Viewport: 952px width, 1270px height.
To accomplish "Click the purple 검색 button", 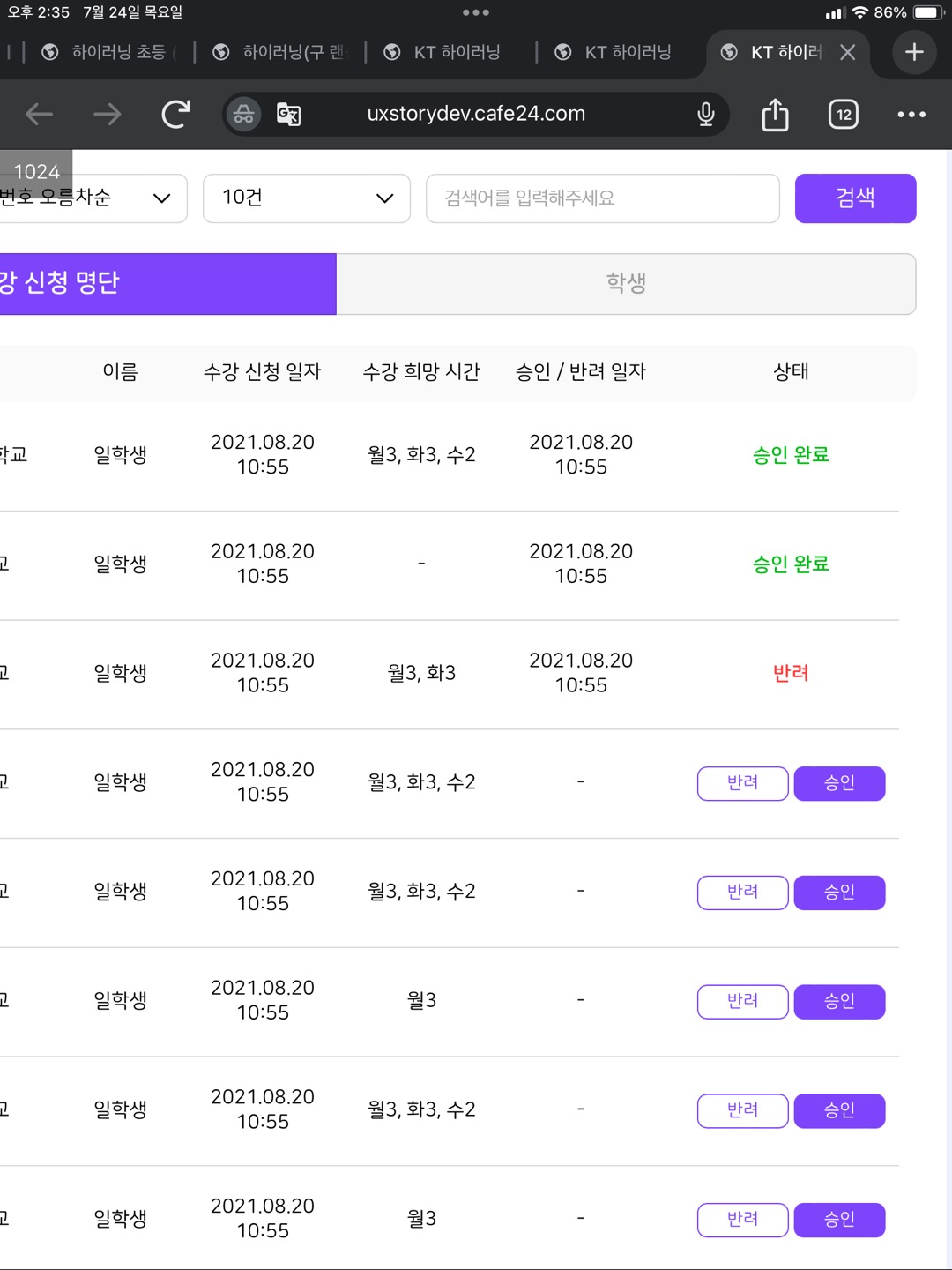I will point(855,198).
